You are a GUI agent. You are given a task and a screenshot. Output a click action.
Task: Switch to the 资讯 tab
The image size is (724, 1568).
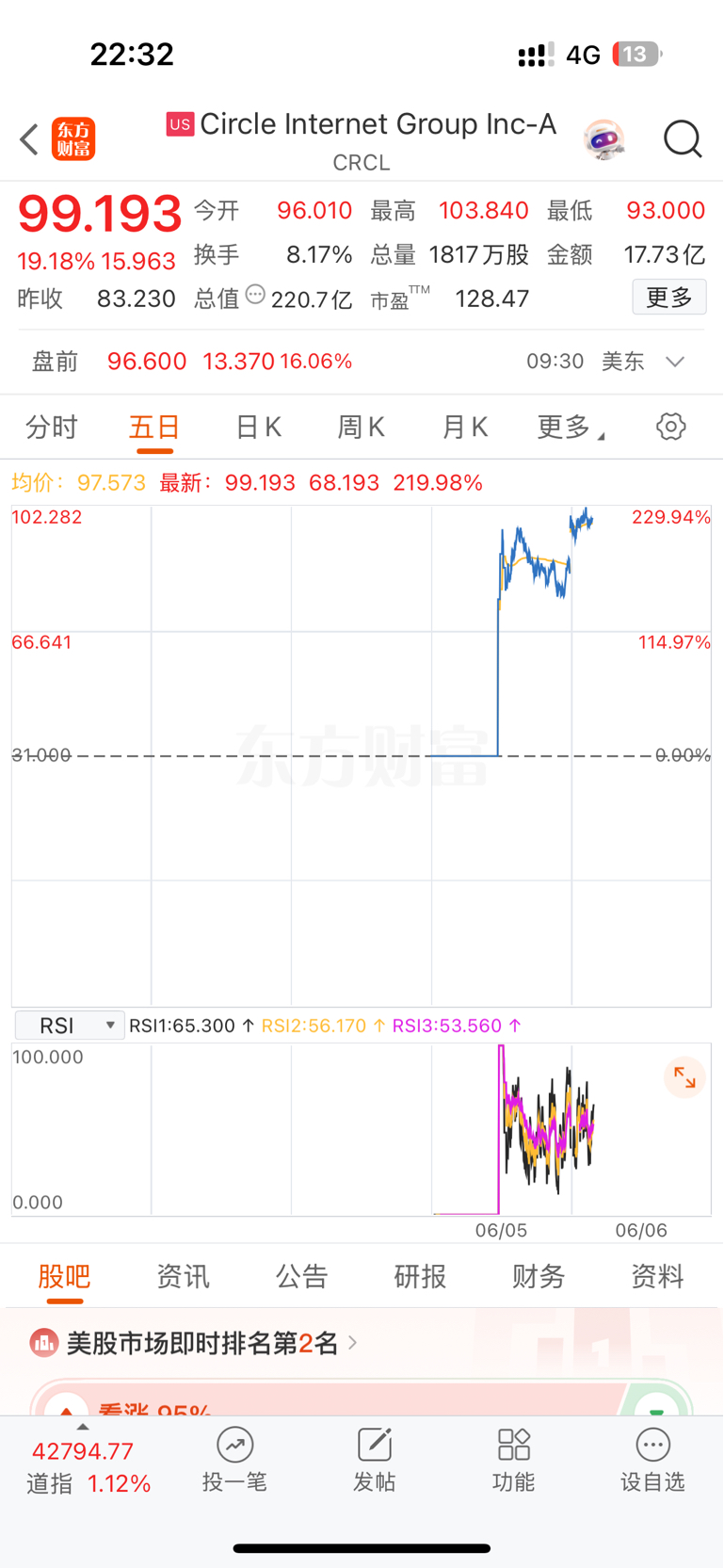point(183,1277)
